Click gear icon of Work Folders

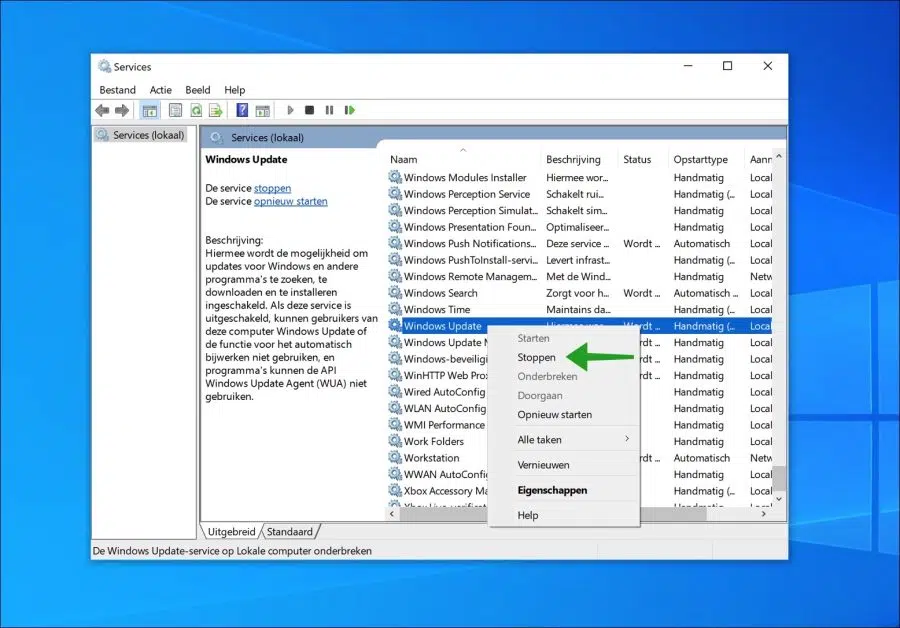click(395, 441)
